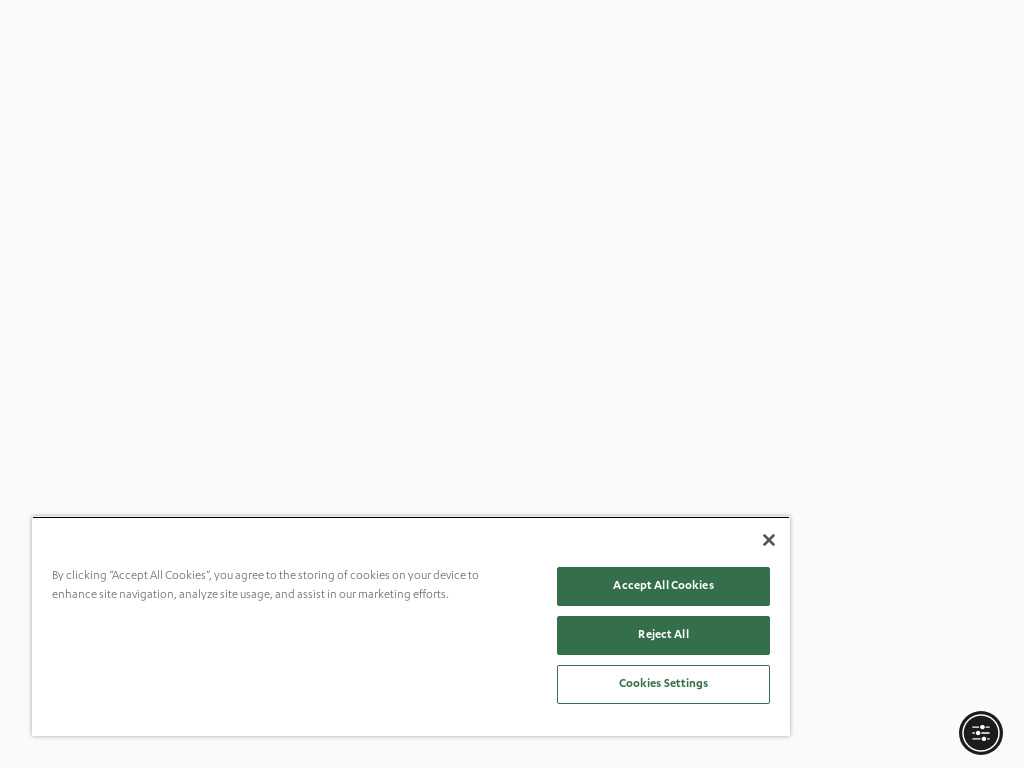Click the blank page area above the banner
Viewport: 1024px width, 768px height.
(x=512, y=255)
